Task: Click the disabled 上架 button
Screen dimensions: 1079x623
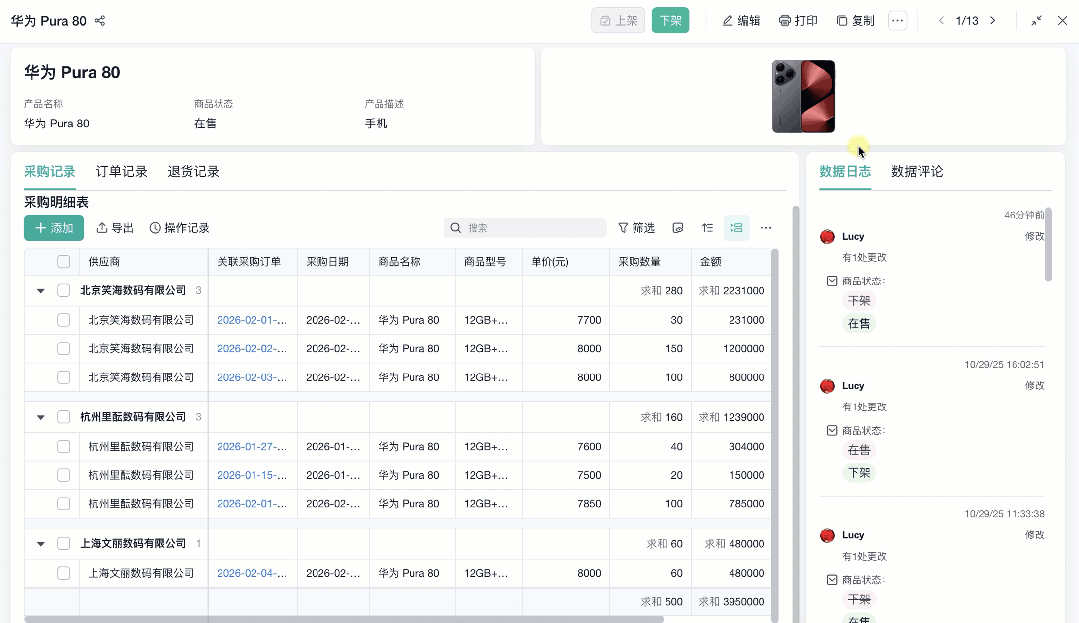Action: click(618, 21)
